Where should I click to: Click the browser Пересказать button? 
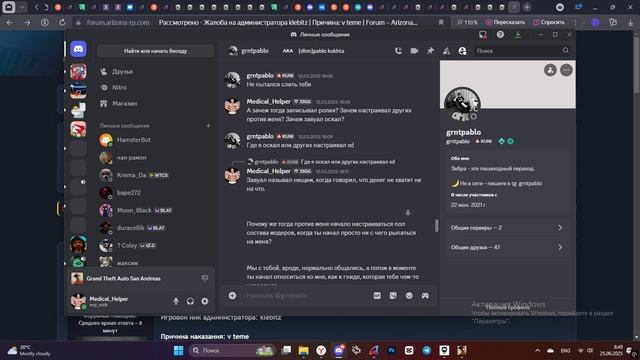pyautogui.click(x=505, y=22)
